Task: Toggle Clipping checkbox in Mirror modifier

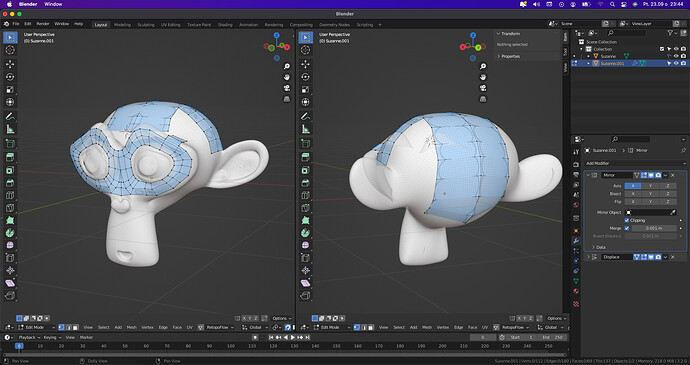Action: pos(627,220)
